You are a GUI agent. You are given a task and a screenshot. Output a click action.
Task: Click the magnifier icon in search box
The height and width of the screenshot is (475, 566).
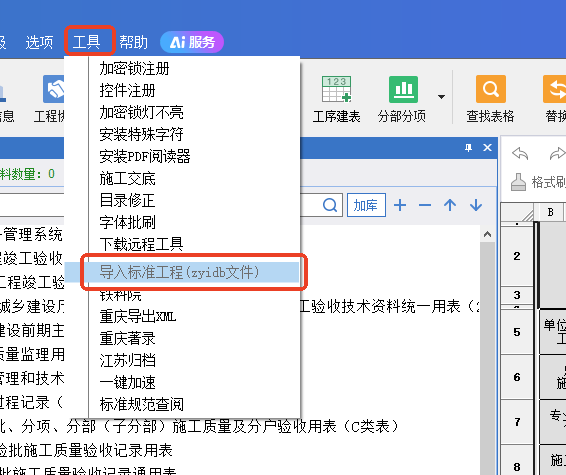coord(330,205)
